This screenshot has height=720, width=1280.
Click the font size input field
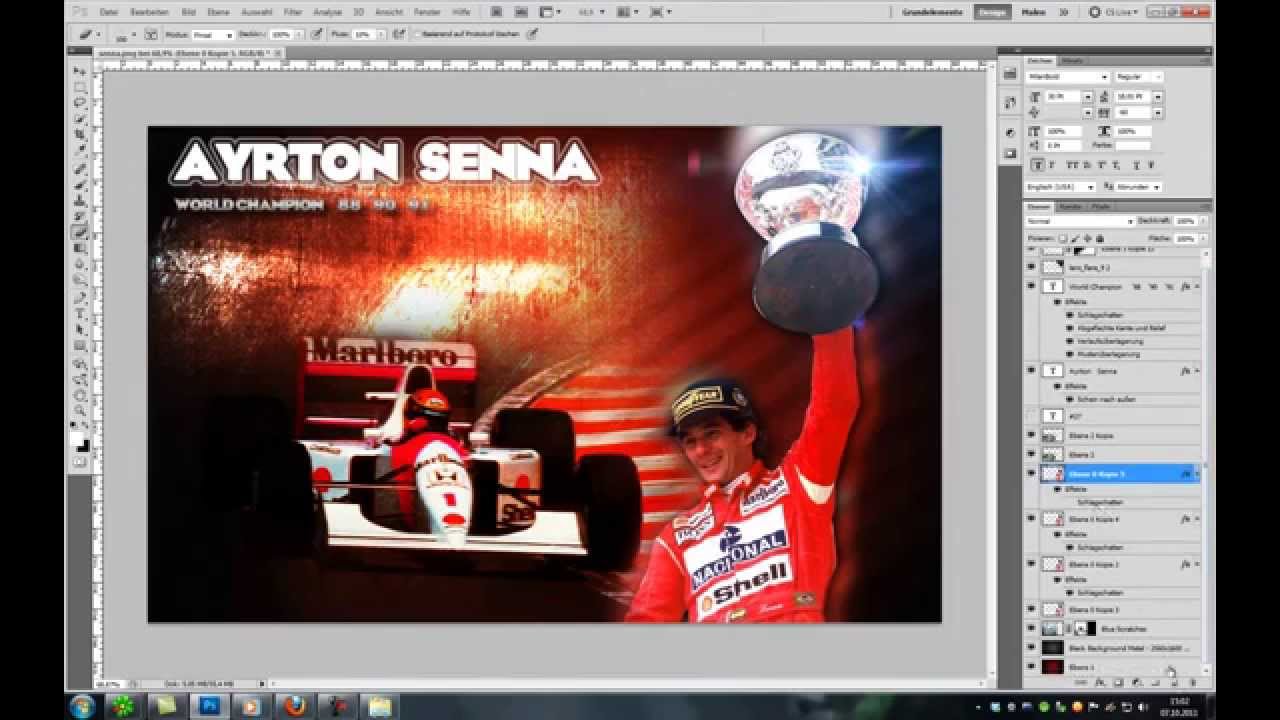point(1062,97)
